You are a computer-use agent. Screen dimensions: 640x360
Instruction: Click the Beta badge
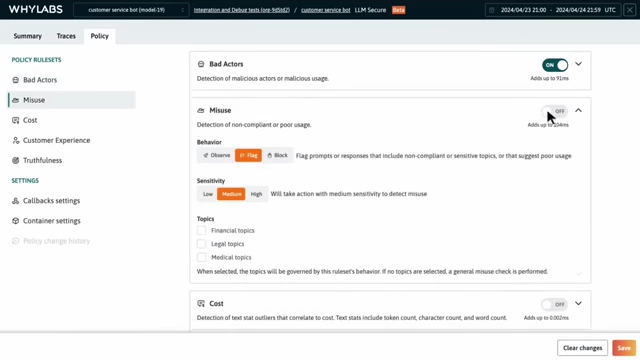(398, 10)
